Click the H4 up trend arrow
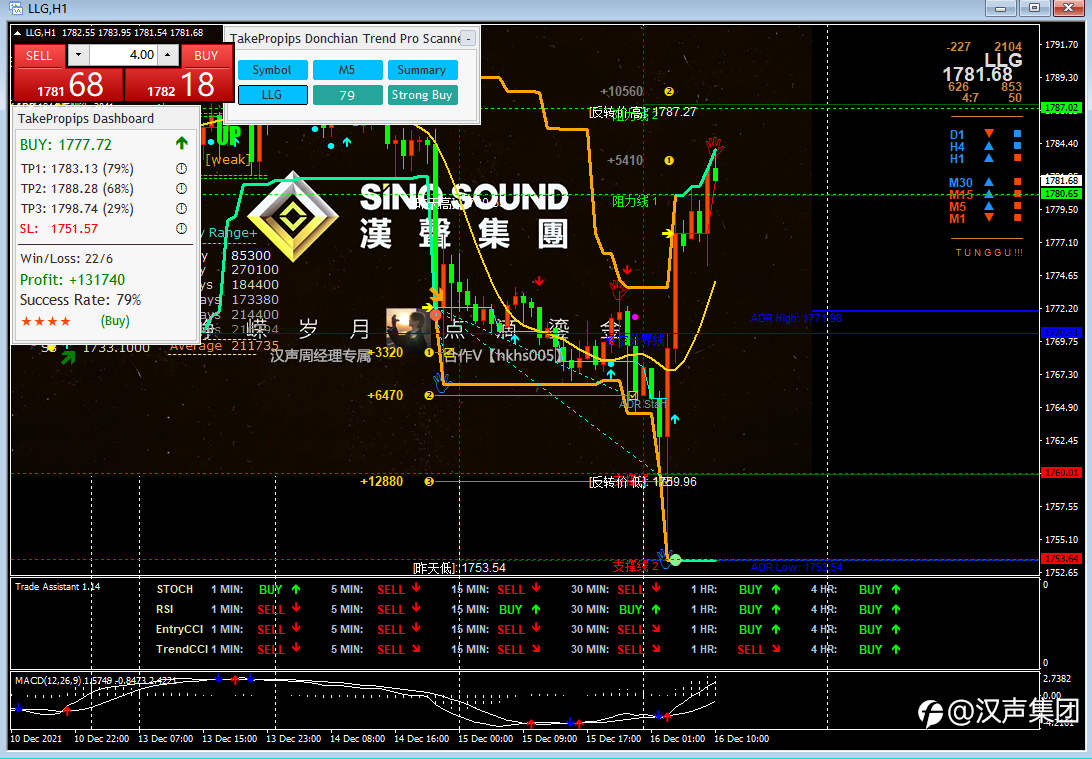1092x759 pixels. pos(989,146)
